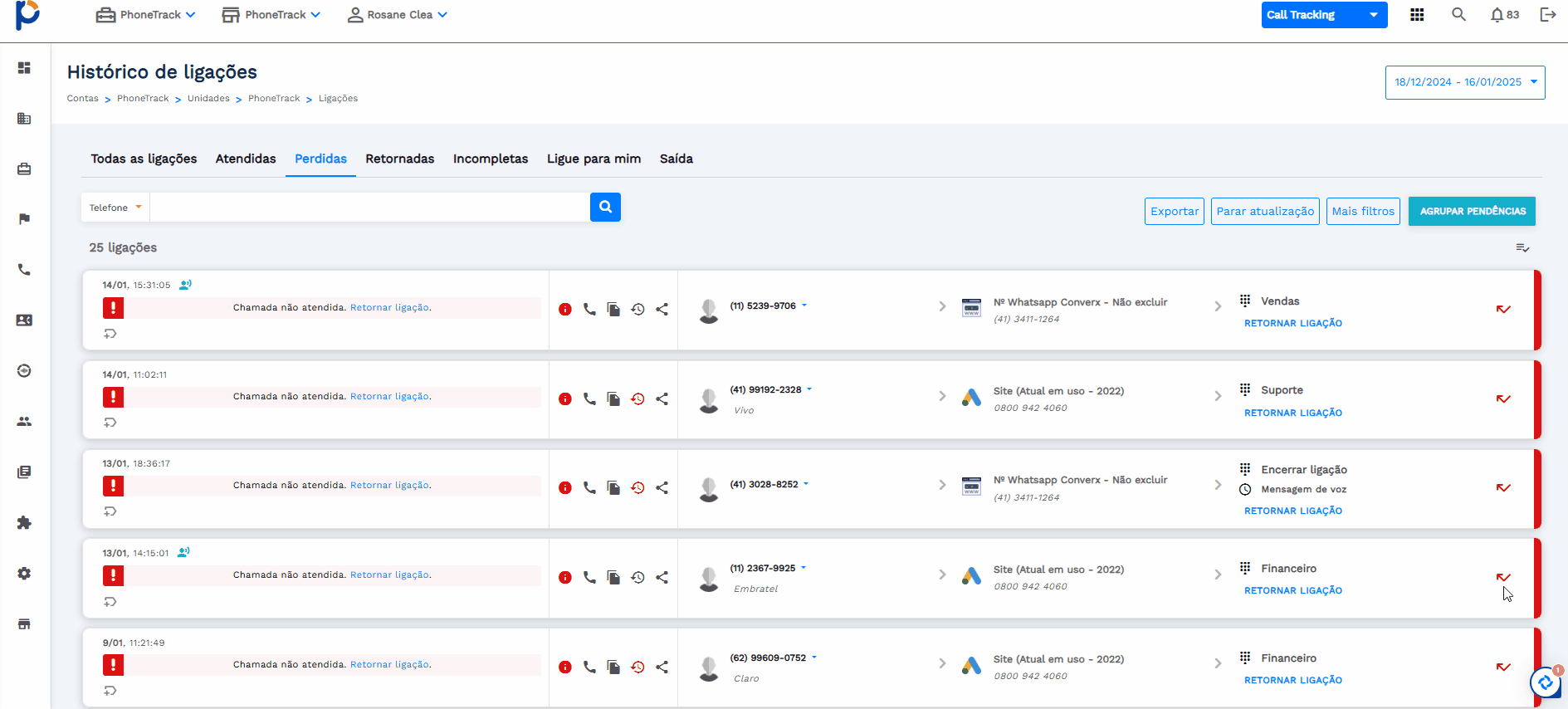Screen dimensions: 1568x709
Task: Click the sidebar store icon at bottom
Action: [x=24, y=624]
